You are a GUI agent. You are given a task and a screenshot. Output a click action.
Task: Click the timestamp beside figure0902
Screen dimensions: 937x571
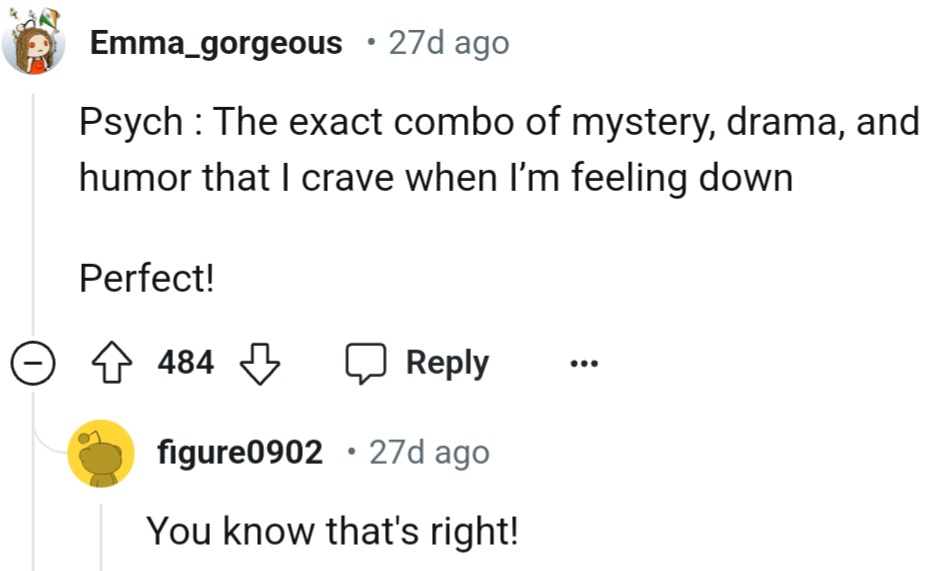pos(429,453)
